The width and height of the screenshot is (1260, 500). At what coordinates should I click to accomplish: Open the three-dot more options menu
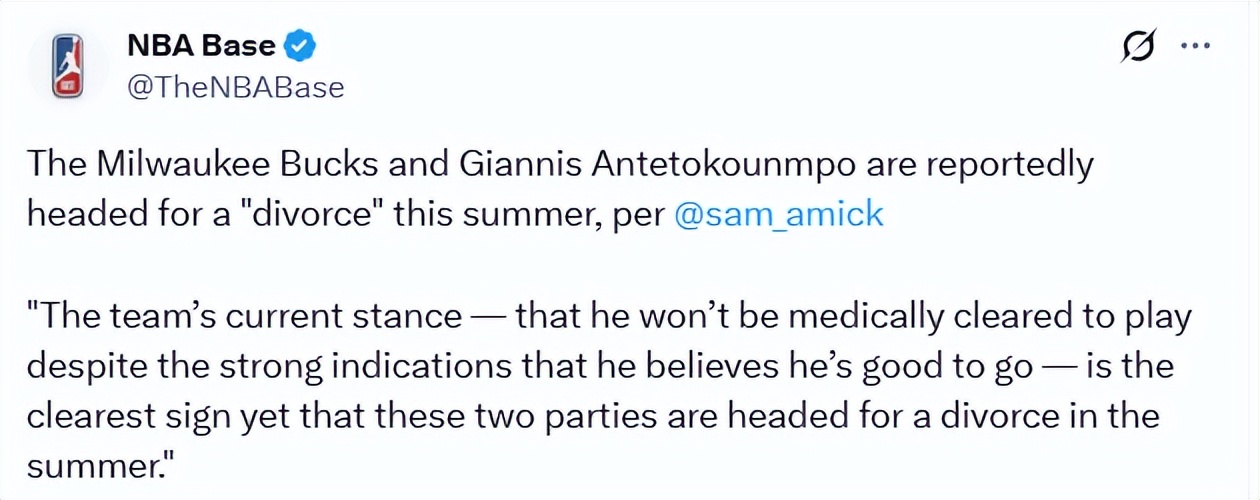(1196, 46)
